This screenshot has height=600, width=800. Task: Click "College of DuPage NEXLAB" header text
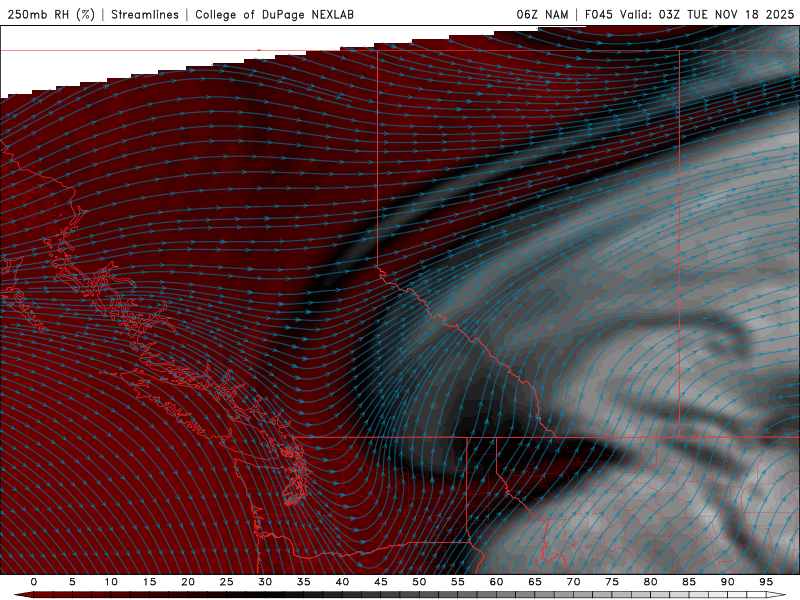pyautogui.click(x=274, y=14)
